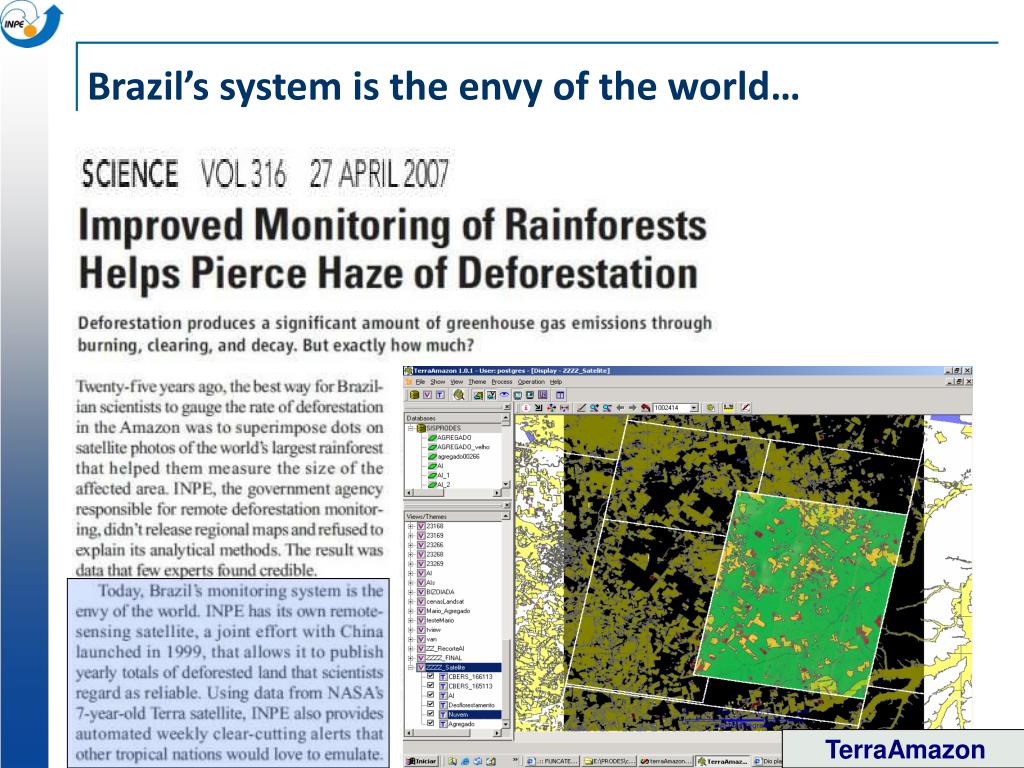Select the testeMario view
The height and width of the screenshot is (768, 1024).
pyautogui.click(x=440, y=620)
